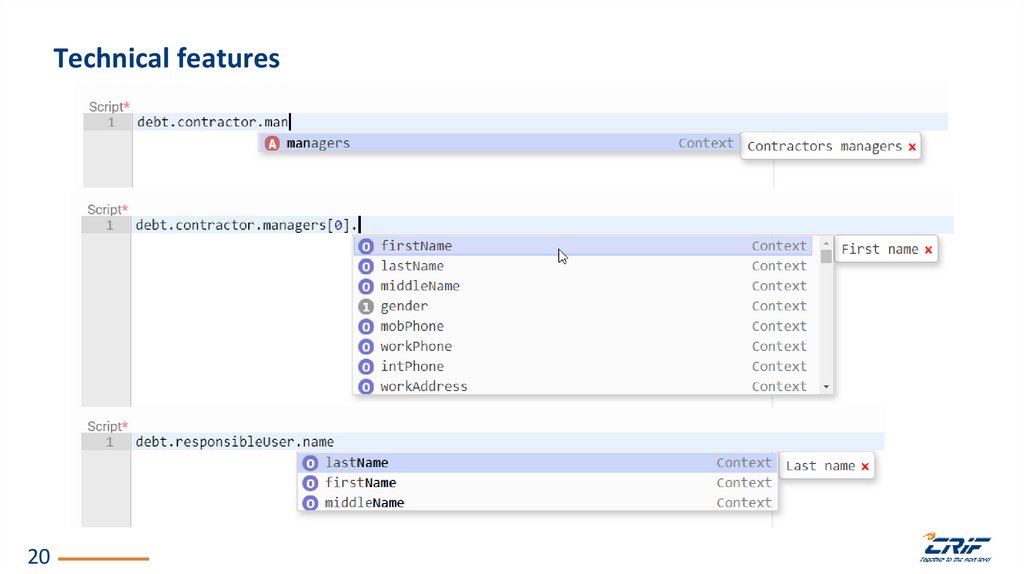Click the type icon next to firstName
This screenshot has width=1024, height=574.
point(366,246)
